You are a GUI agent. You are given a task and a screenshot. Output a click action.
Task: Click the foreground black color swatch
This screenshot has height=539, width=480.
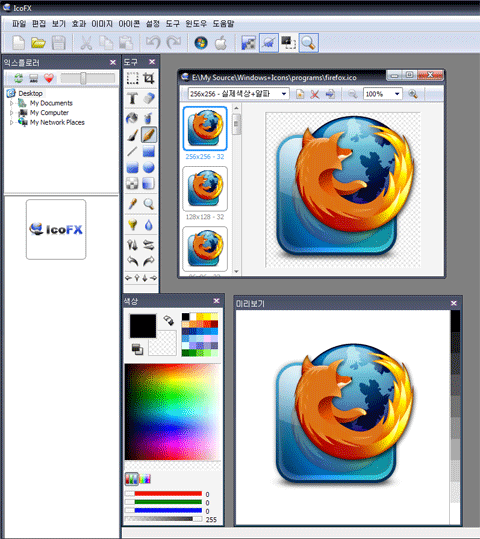point(143,326)
